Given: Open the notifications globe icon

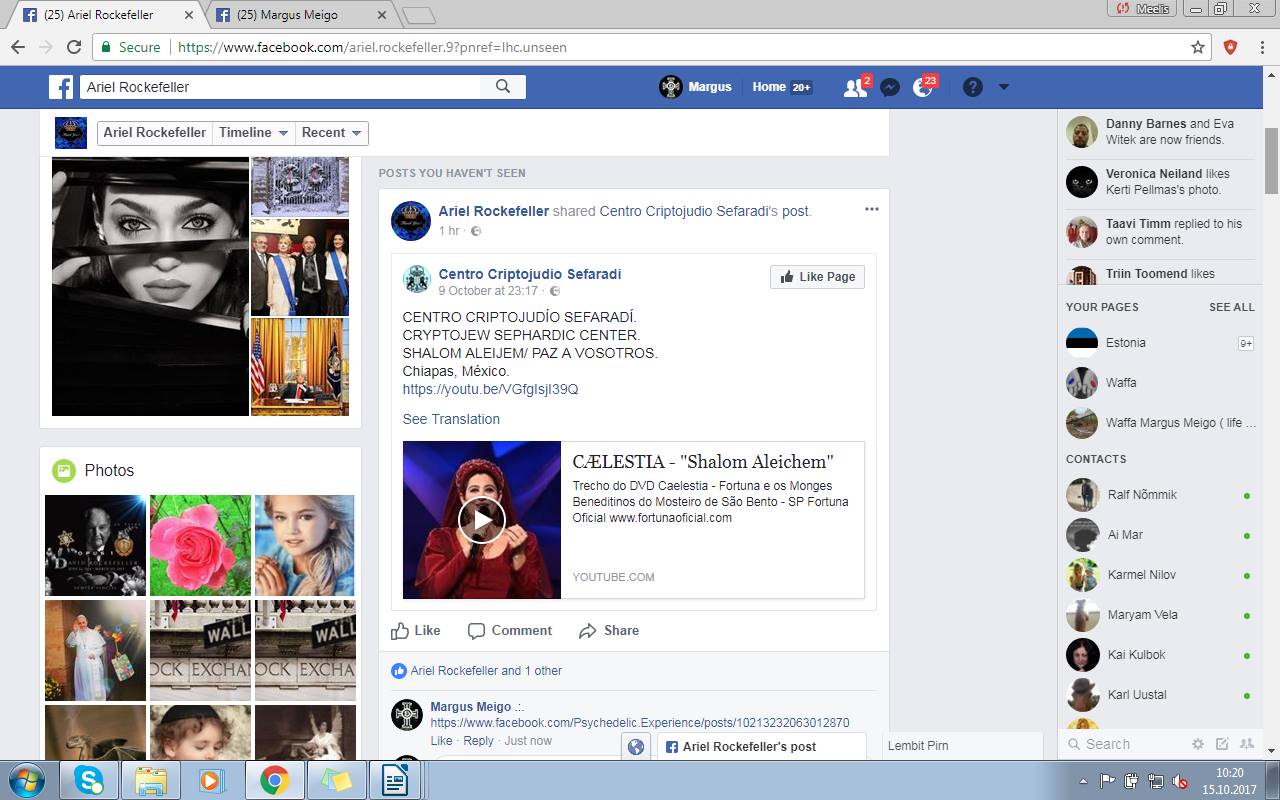Looking at the screenshot, I should tap(923, 87).
